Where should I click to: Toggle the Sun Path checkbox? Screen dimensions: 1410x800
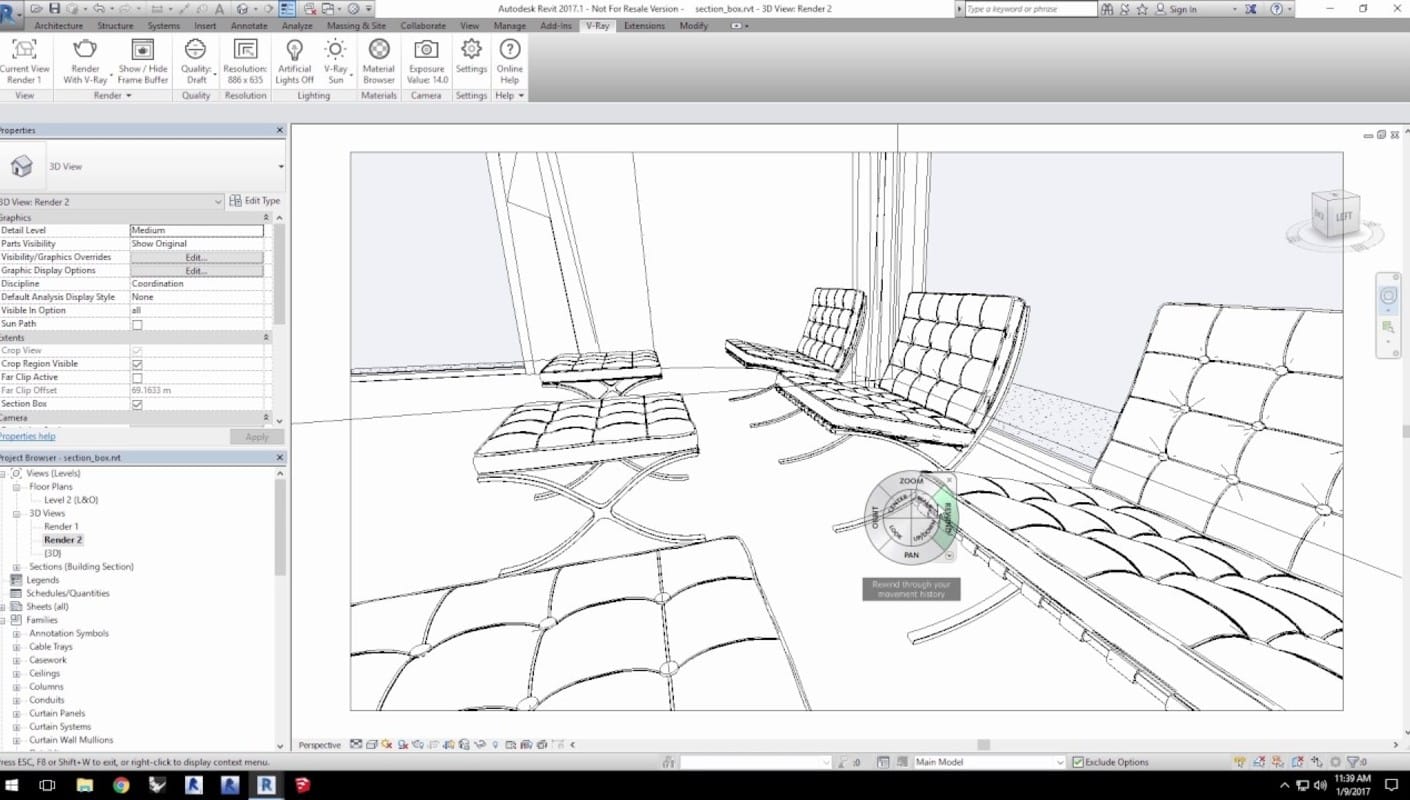tap(137, 324)
